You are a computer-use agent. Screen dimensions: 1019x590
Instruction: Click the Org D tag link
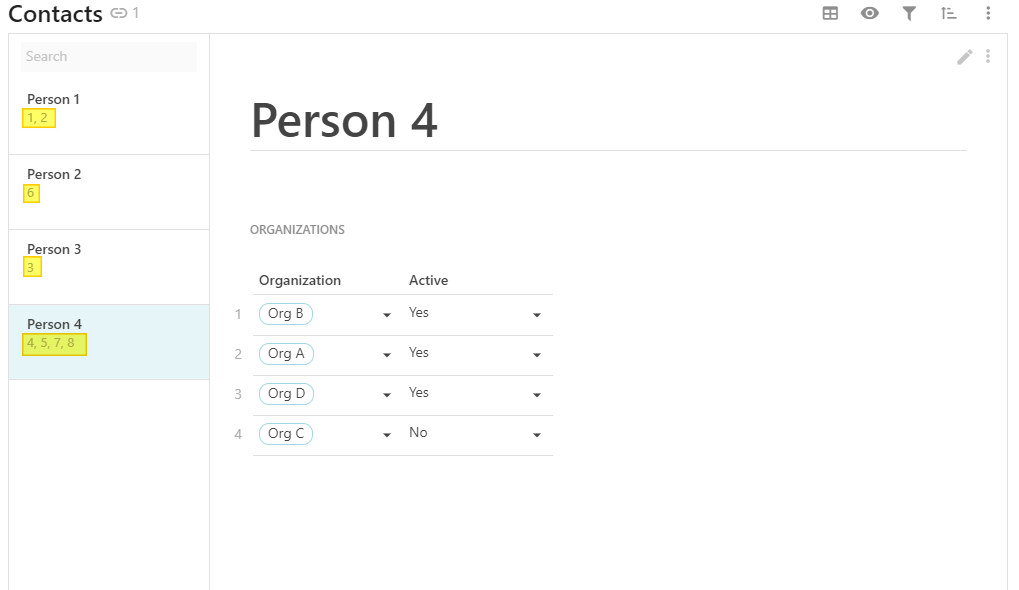coord(285,394)
